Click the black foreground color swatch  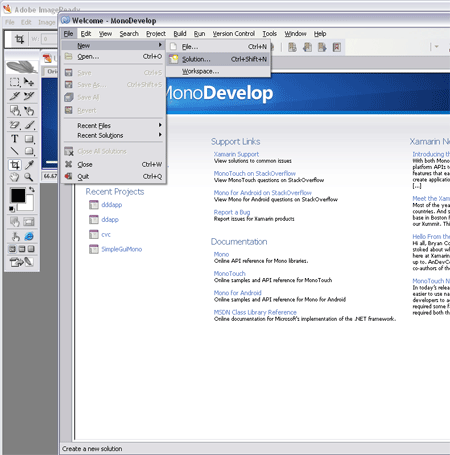tap(18, 195)
